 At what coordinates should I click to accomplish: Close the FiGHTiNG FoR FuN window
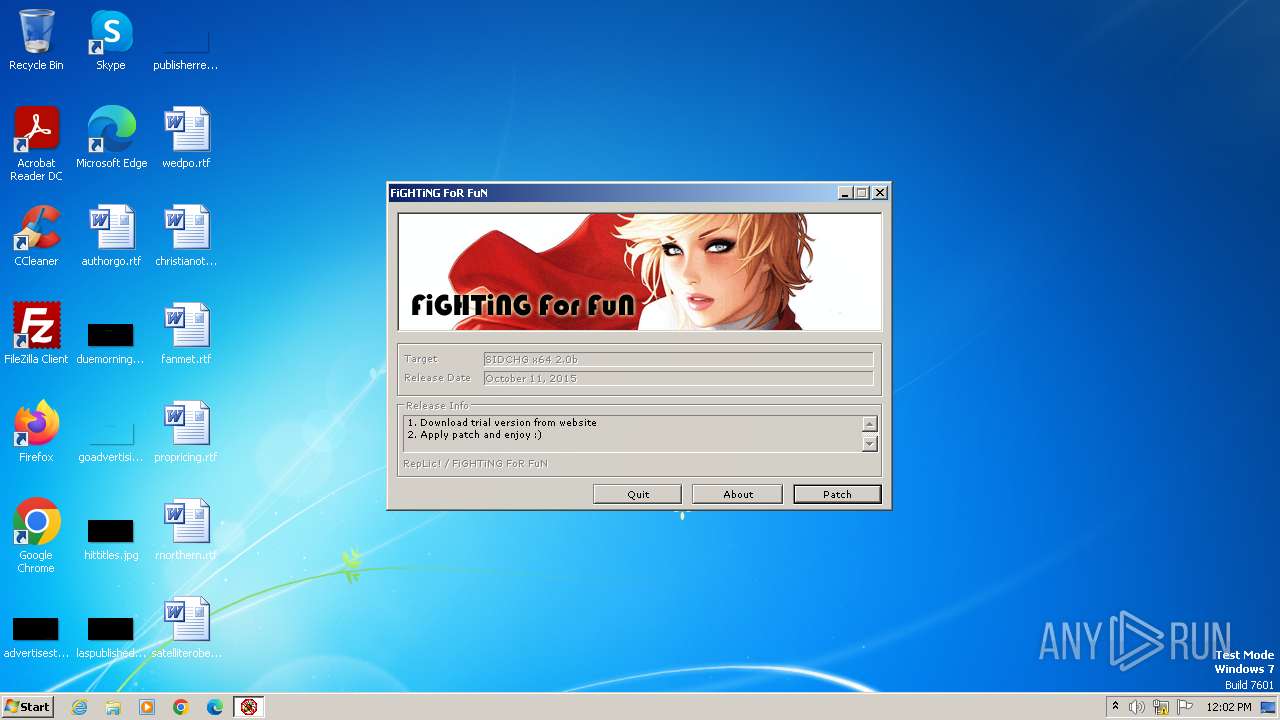click(x=880, y=193)
